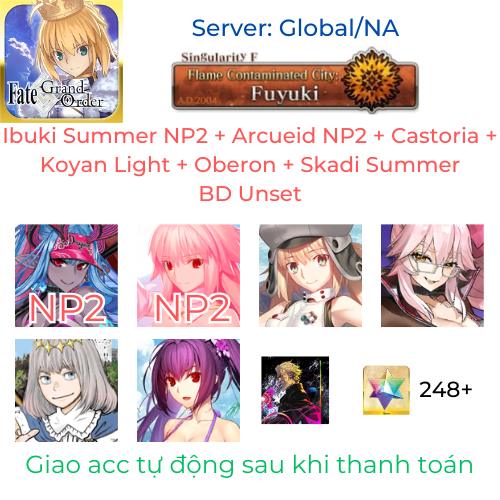The height and width of the screenshot is (500, 500).
Task: Click the Fuyuki Singularity F banner
Action: pos(295,82)
